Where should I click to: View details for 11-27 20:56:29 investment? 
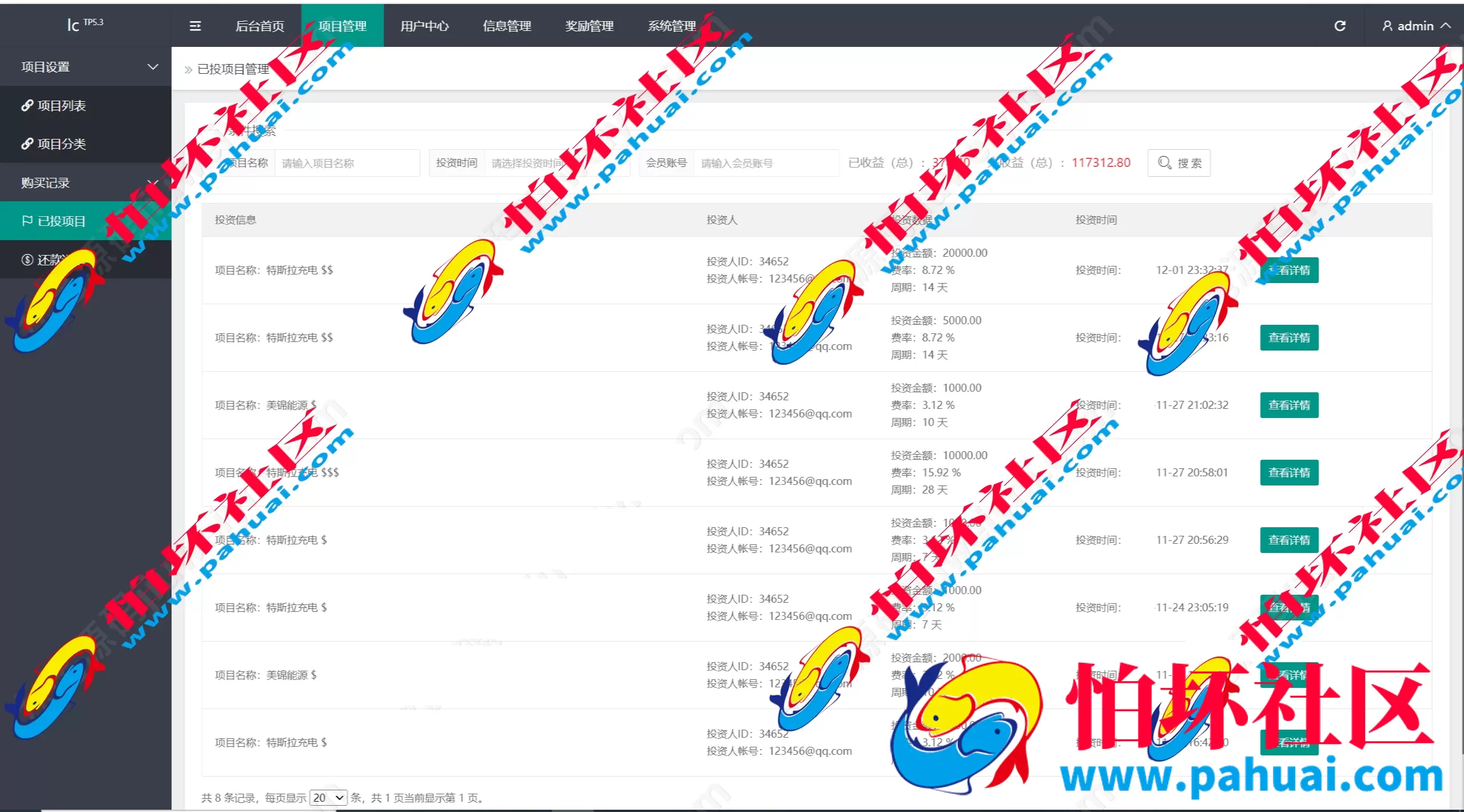[x=1289, y=540]
